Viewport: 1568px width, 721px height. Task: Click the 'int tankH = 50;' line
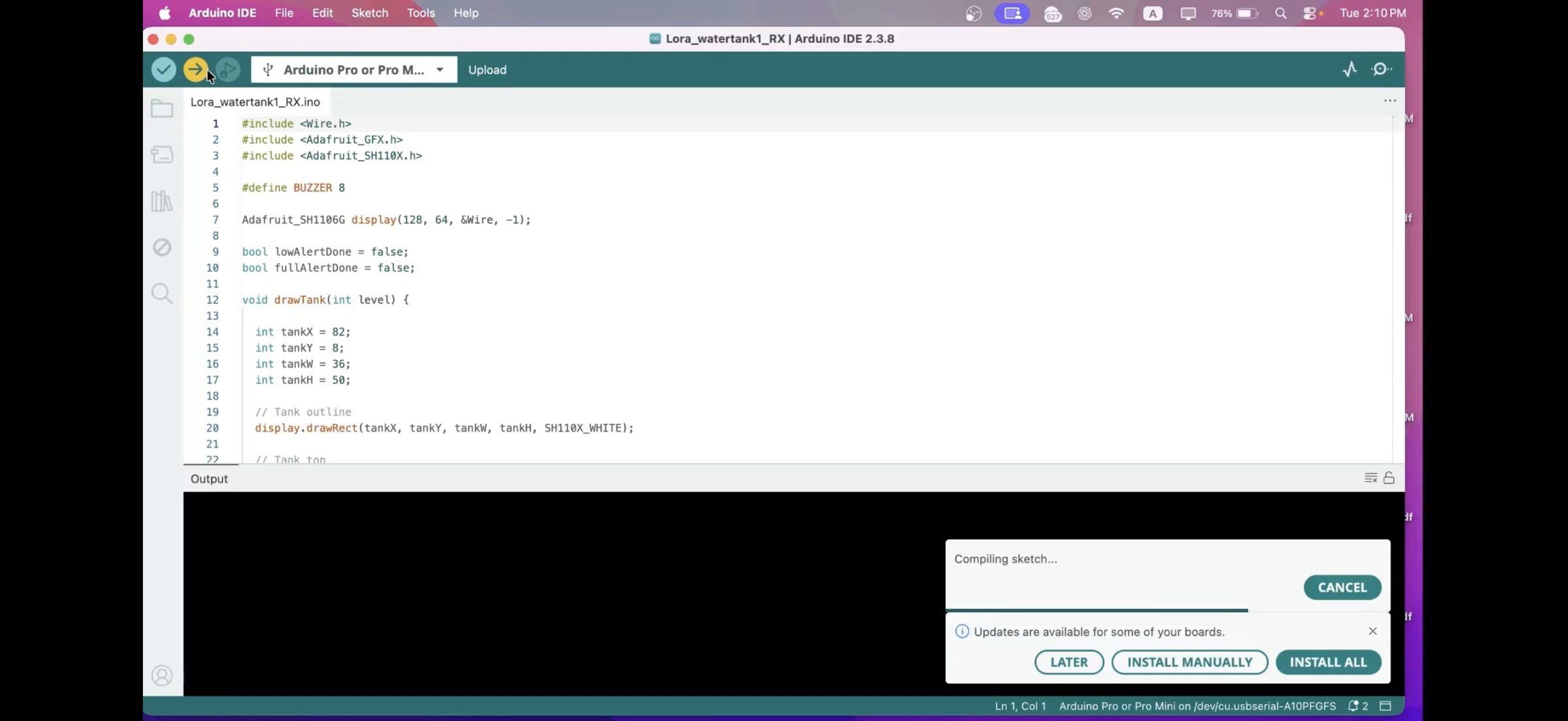click(302, 380)
